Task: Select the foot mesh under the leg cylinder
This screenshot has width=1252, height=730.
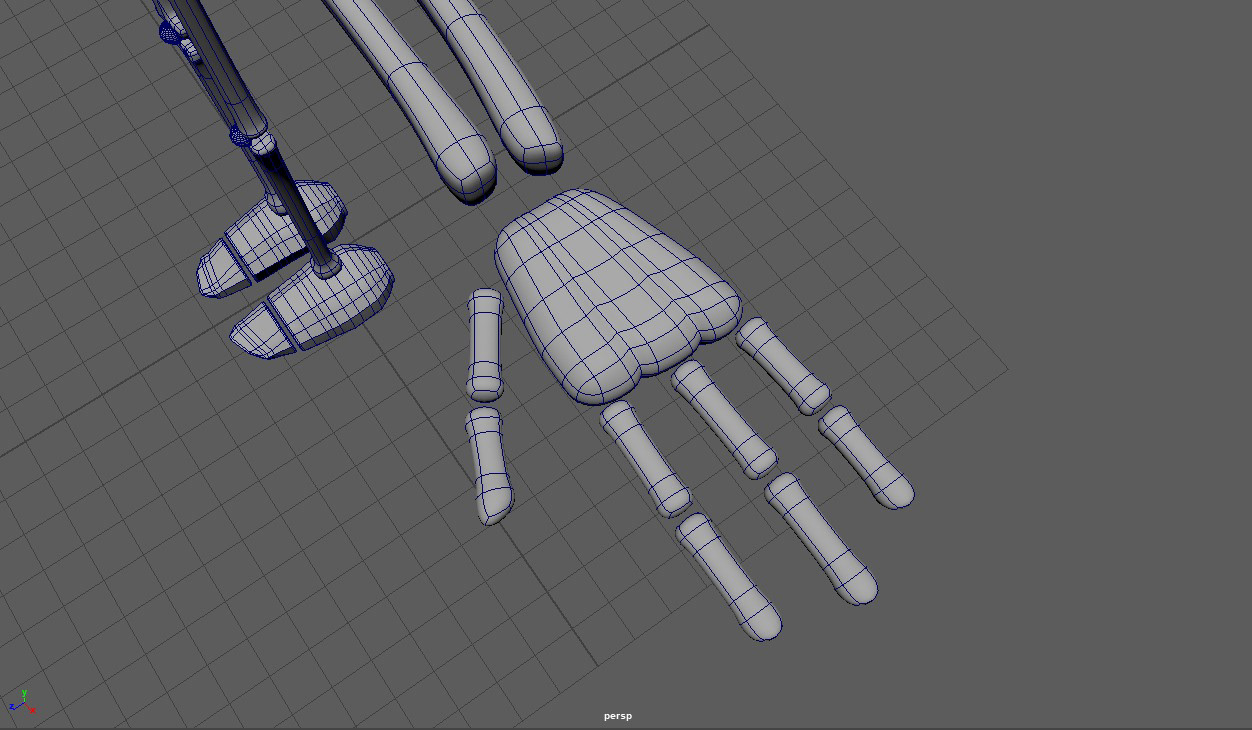Action: pyautogui.click(x=335, y=295)
